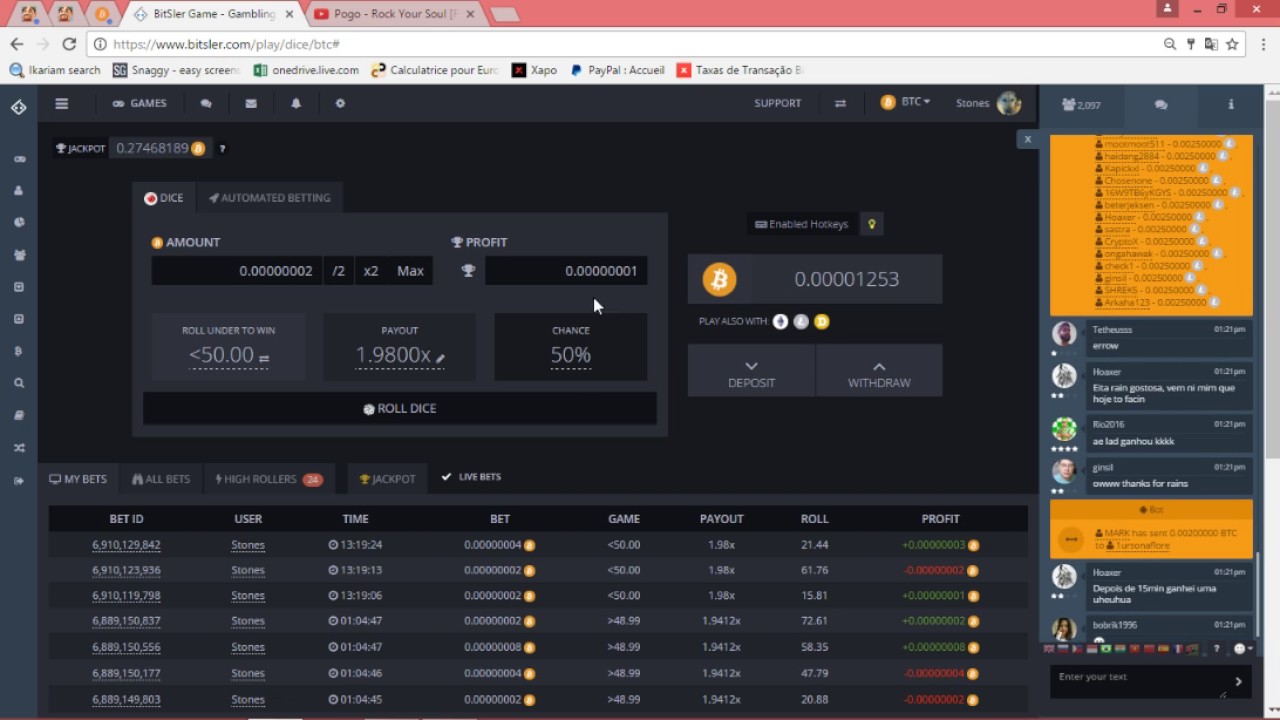
Task: Open the notifications bell icon
Action: click(x=296, y=103)
